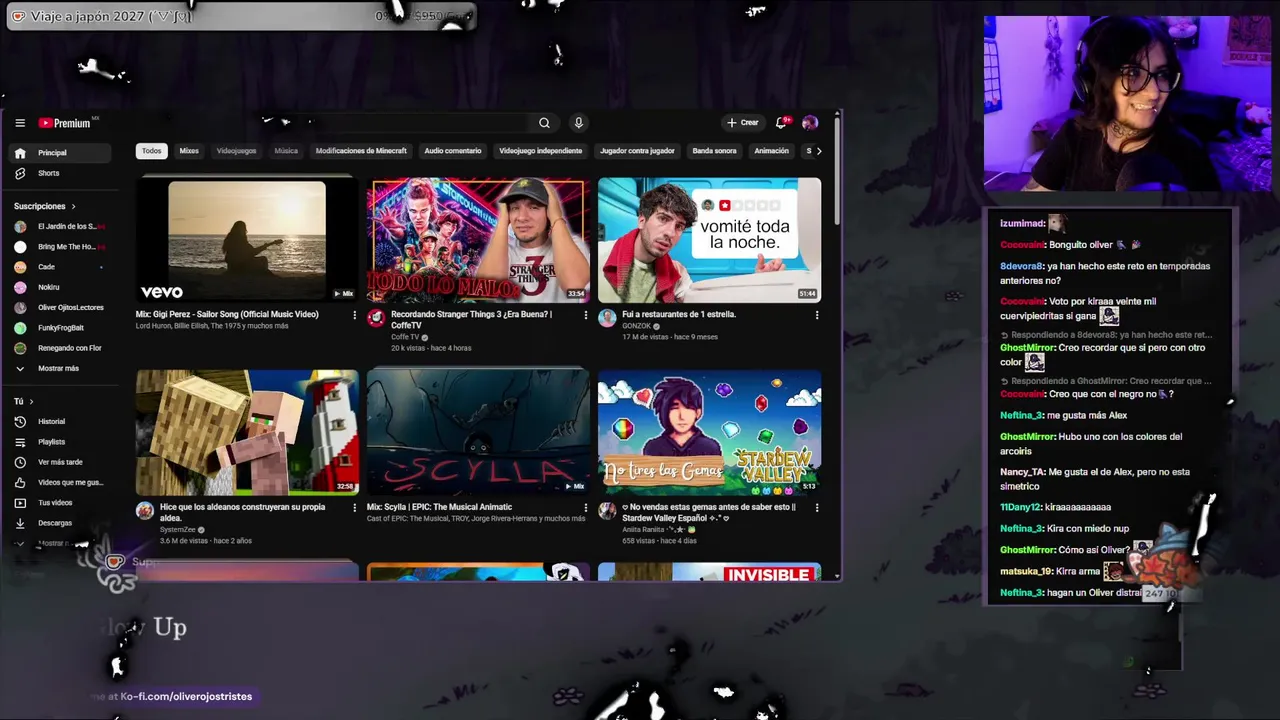Expand Mostrar más subscriptions
The width and height of the screenshot is (1280, 720).
pos(62,368)
